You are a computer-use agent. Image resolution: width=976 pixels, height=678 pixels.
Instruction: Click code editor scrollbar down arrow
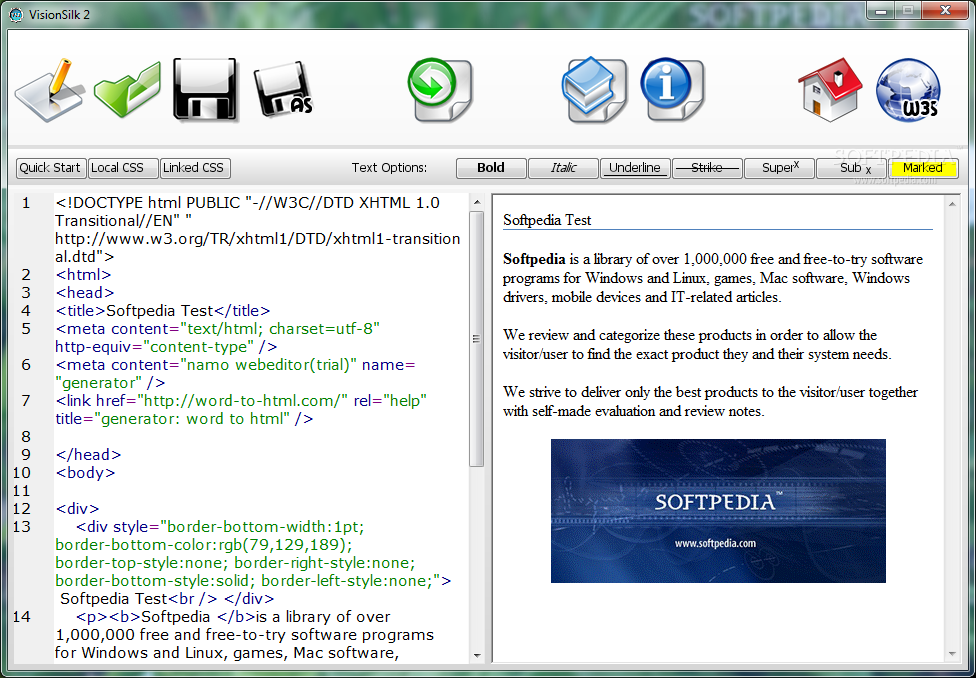pos(477,655)
